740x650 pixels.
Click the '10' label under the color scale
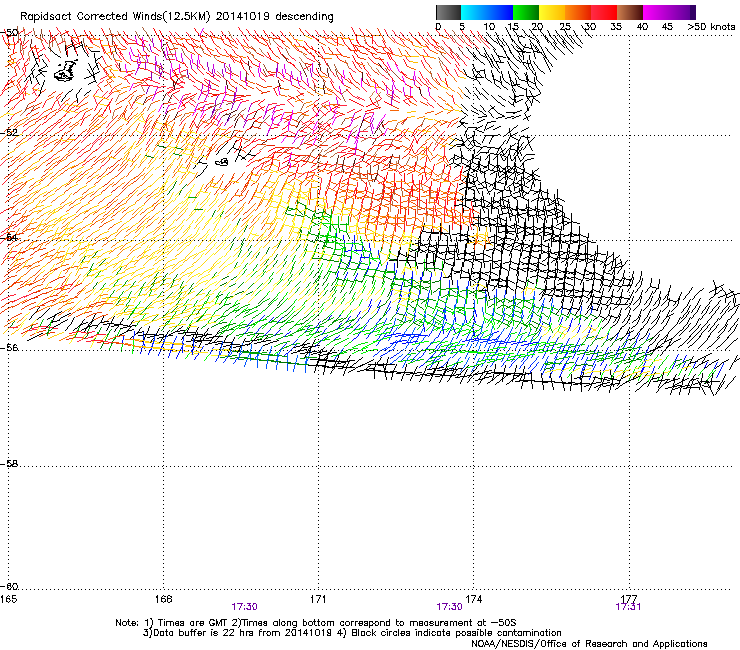(489, 27)
